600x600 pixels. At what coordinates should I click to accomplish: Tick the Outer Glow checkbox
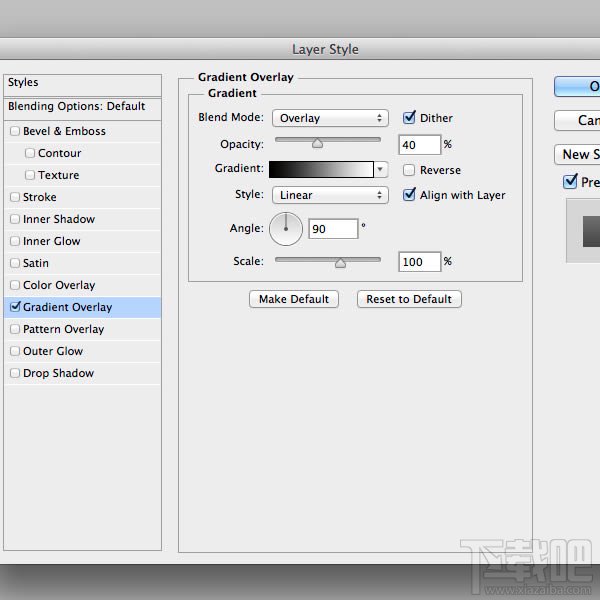tap(15, 351)
